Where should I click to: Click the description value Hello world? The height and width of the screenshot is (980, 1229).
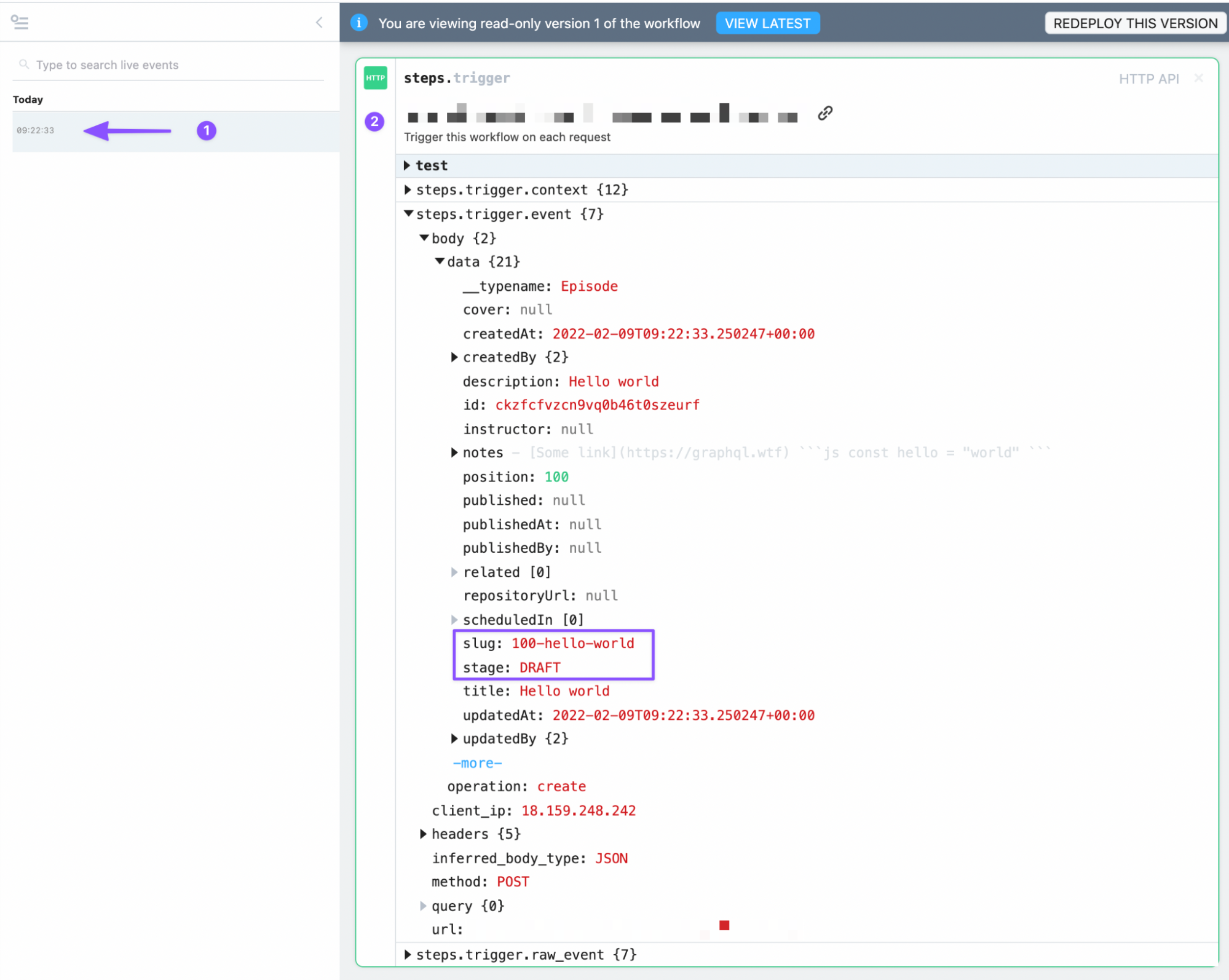coord(614,382)
